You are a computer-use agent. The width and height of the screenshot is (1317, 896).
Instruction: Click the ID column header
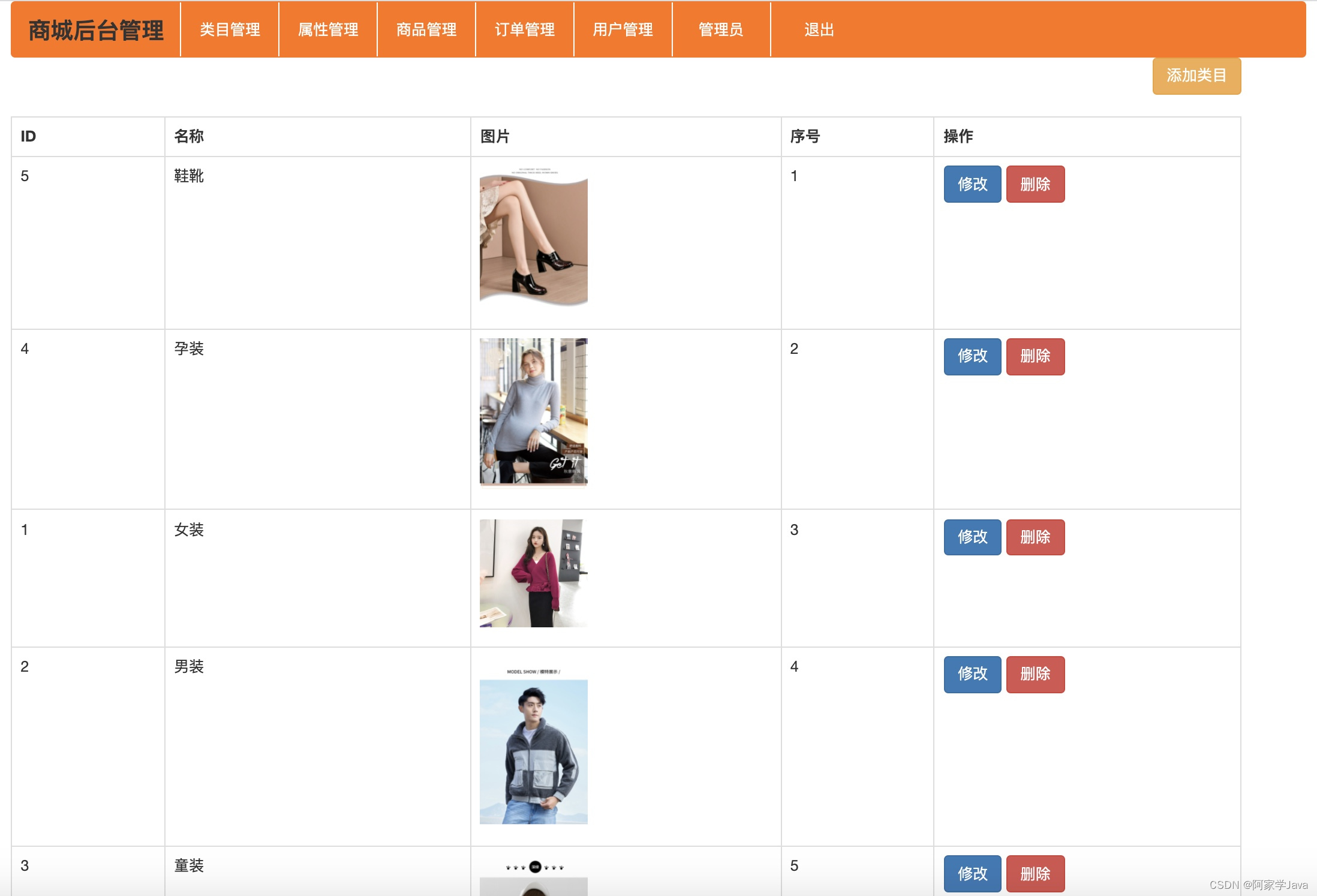pyautogui.click(x=88, y=137)
